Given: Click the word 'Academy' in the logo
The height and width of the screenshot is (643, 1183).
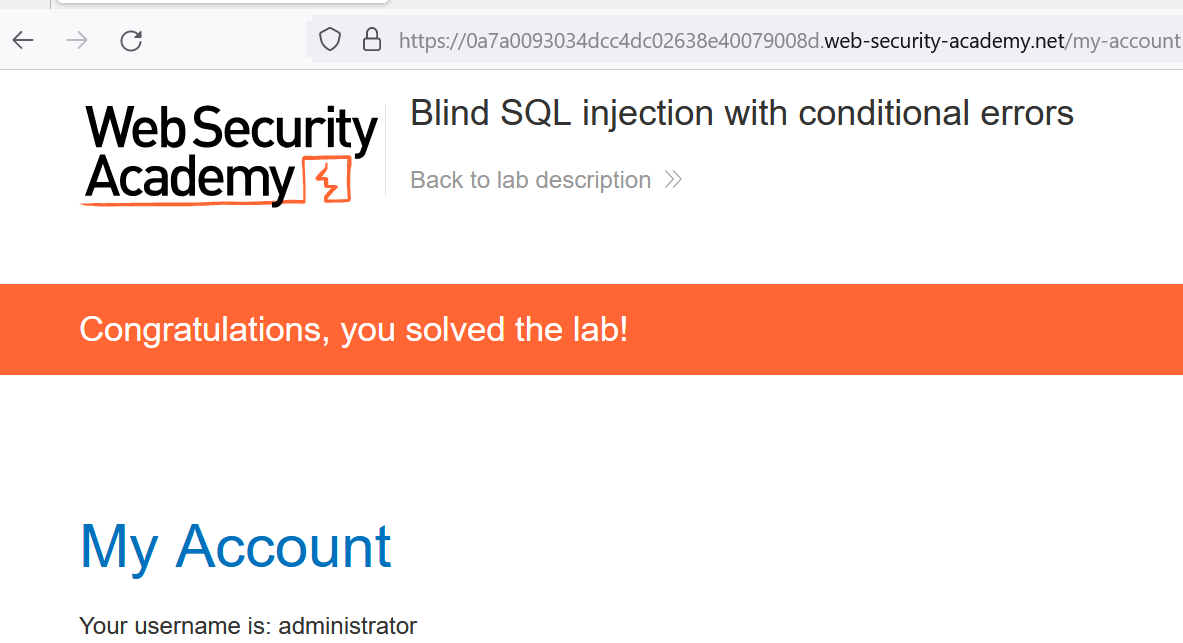Looking at the screenshot, I should click(x=190, y=178).
